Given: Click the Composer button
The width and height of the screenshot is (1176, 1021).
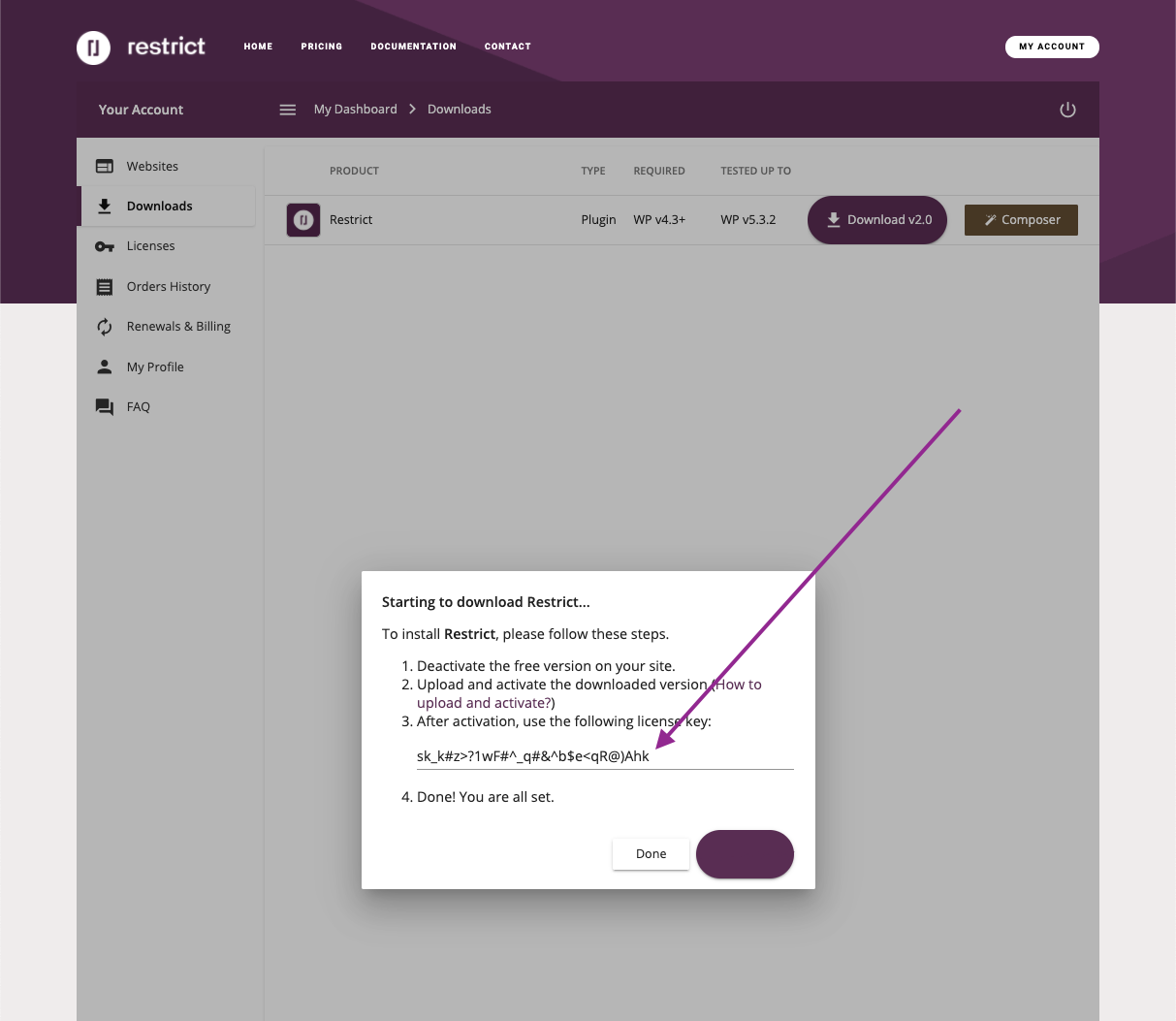Looking at the screenshot, I should coord(1021,220).
